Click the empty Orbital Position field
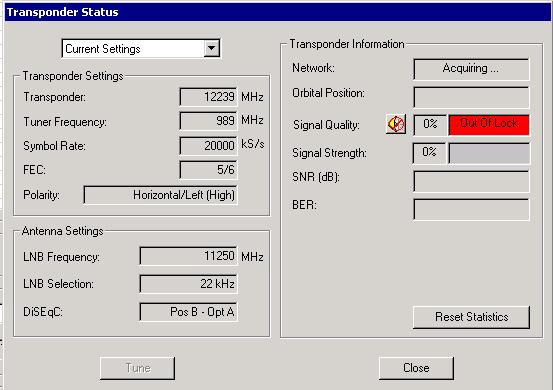 pos(471,97)
